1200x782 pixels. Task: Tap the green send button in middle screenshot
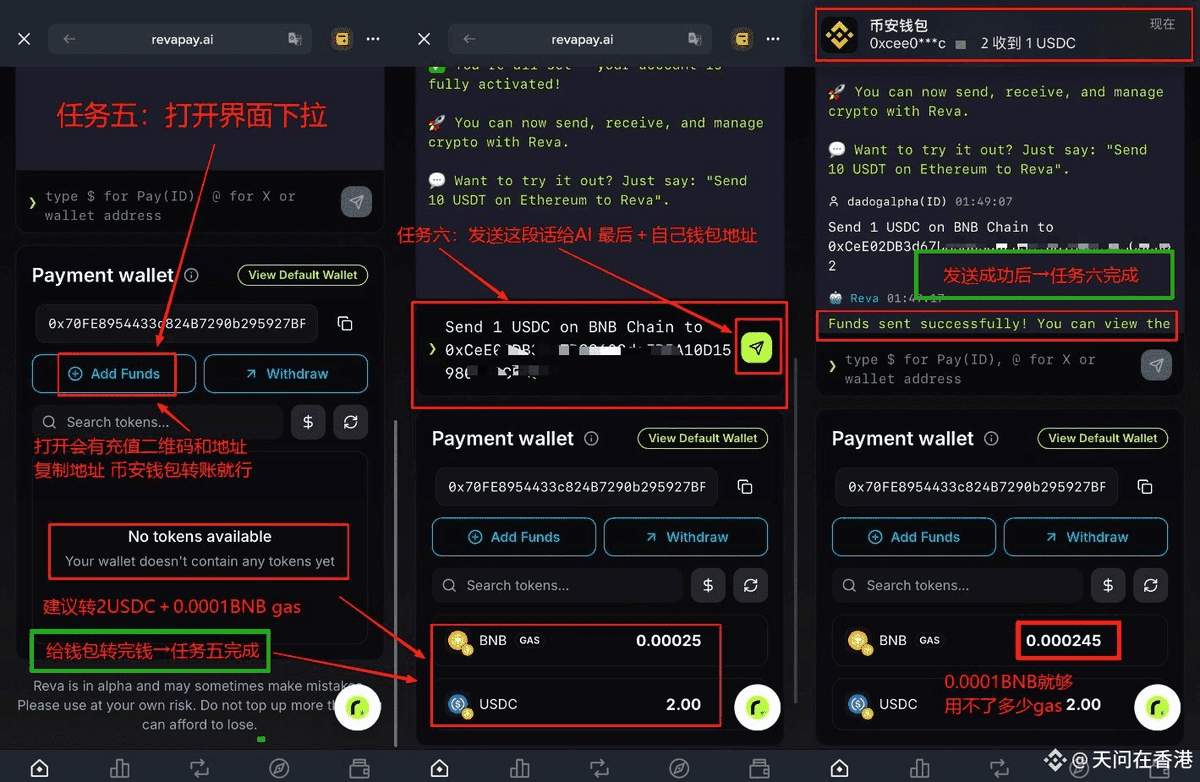(x=757, y=348)
